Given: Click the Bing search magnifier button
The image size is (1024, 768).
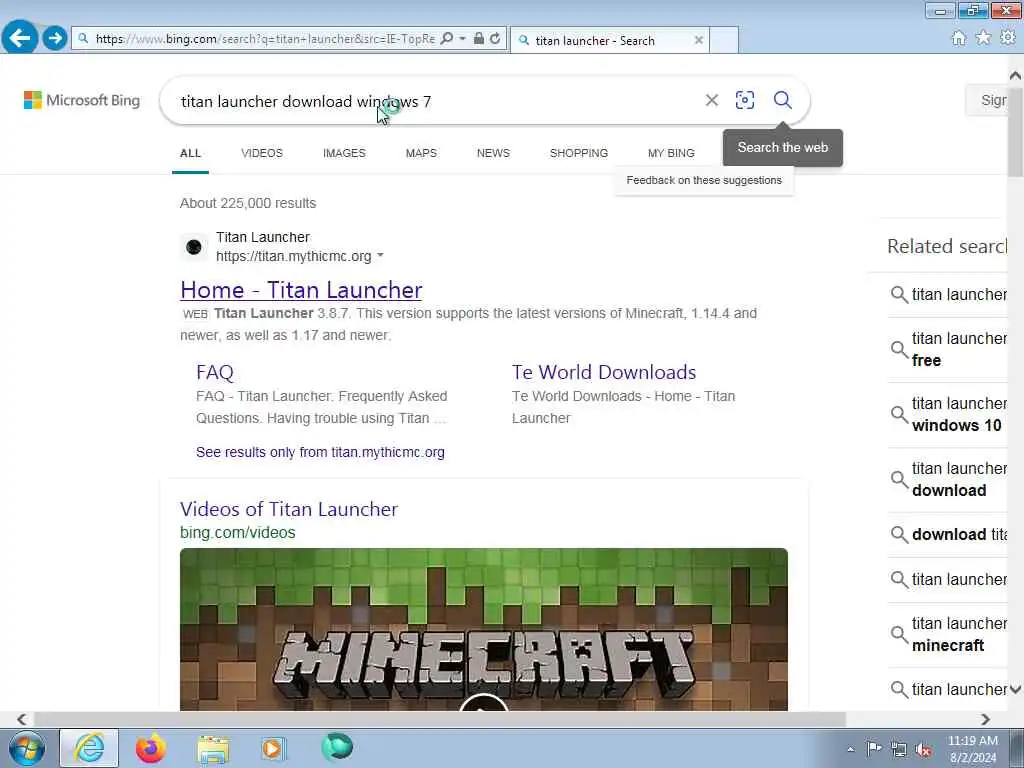Looking at the screenshot, I should (x=782, y=100).
